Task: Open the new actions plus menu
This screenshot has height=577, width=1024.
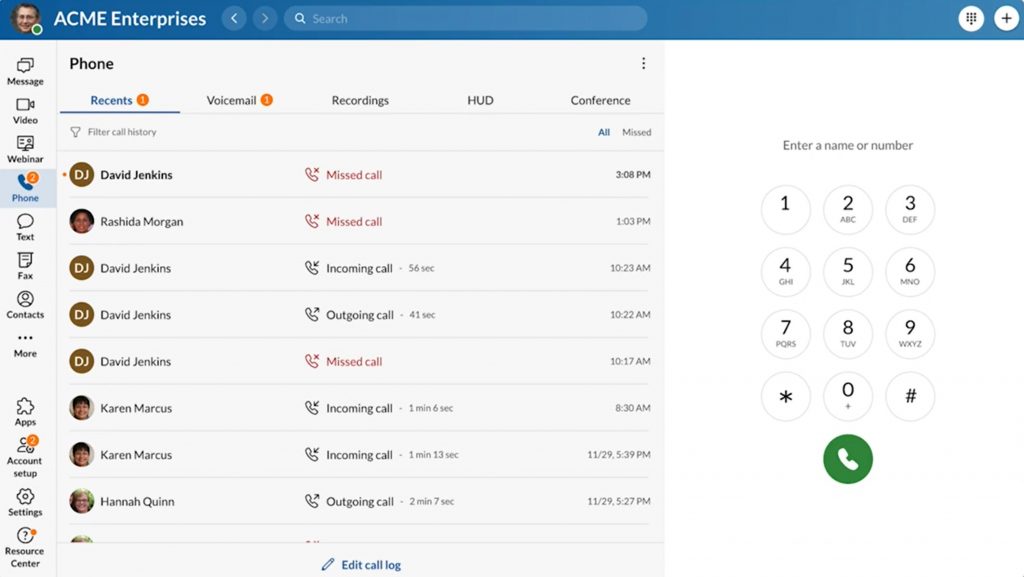Action: pos(1007,18)
